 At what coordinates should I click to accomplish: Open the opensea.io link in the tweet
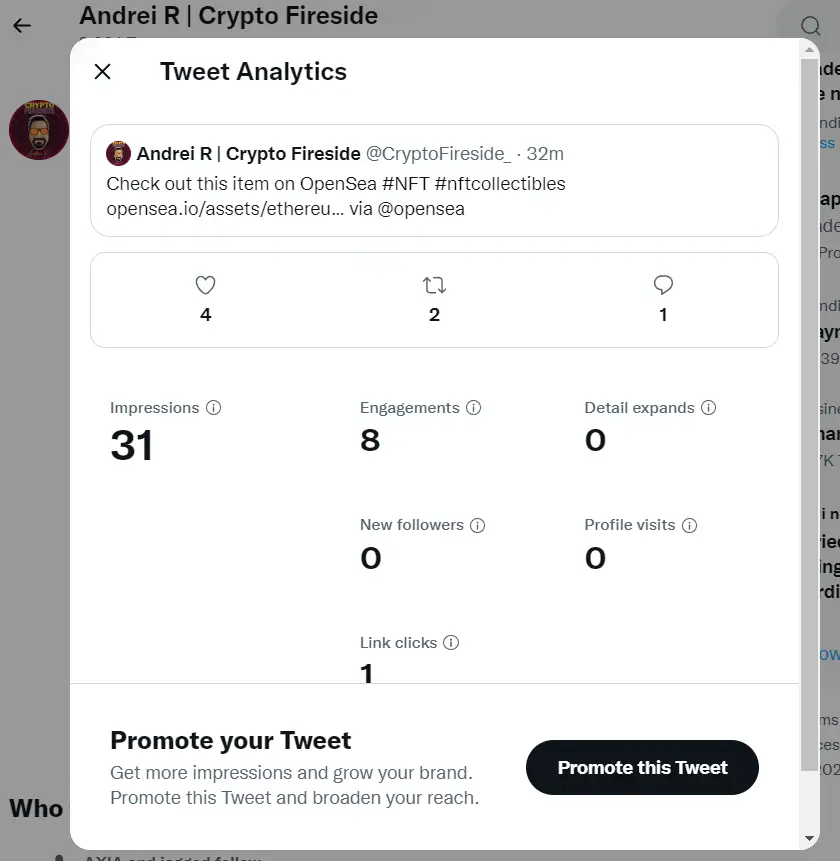coord(225,209)
